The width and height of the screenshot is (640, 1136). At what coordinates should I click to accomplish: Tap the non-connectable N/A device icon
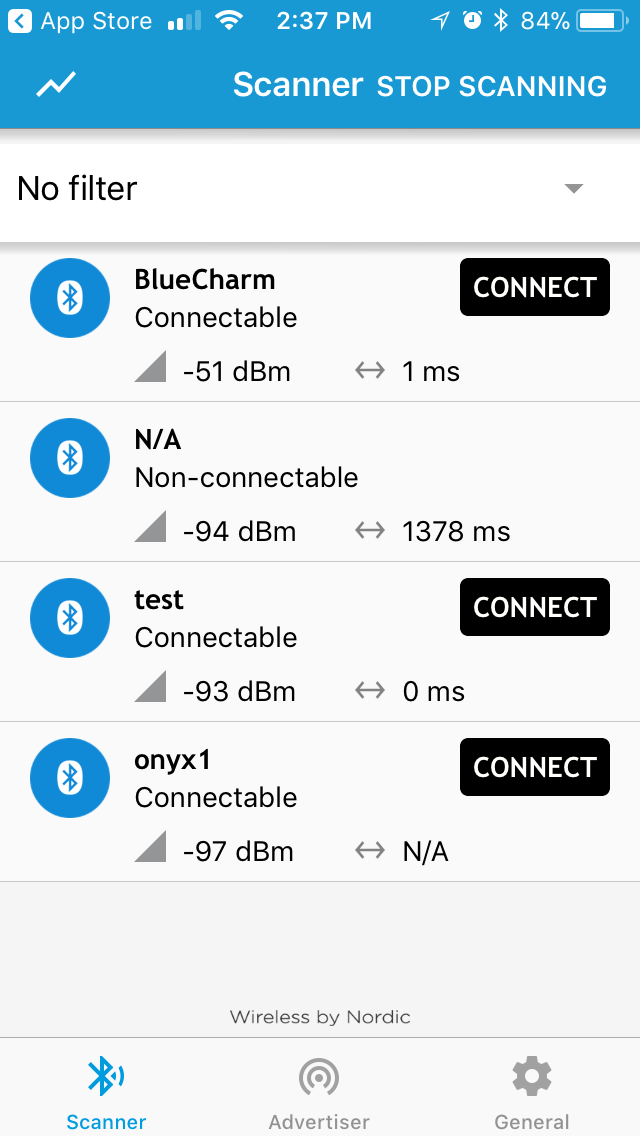tap(70, 458)
